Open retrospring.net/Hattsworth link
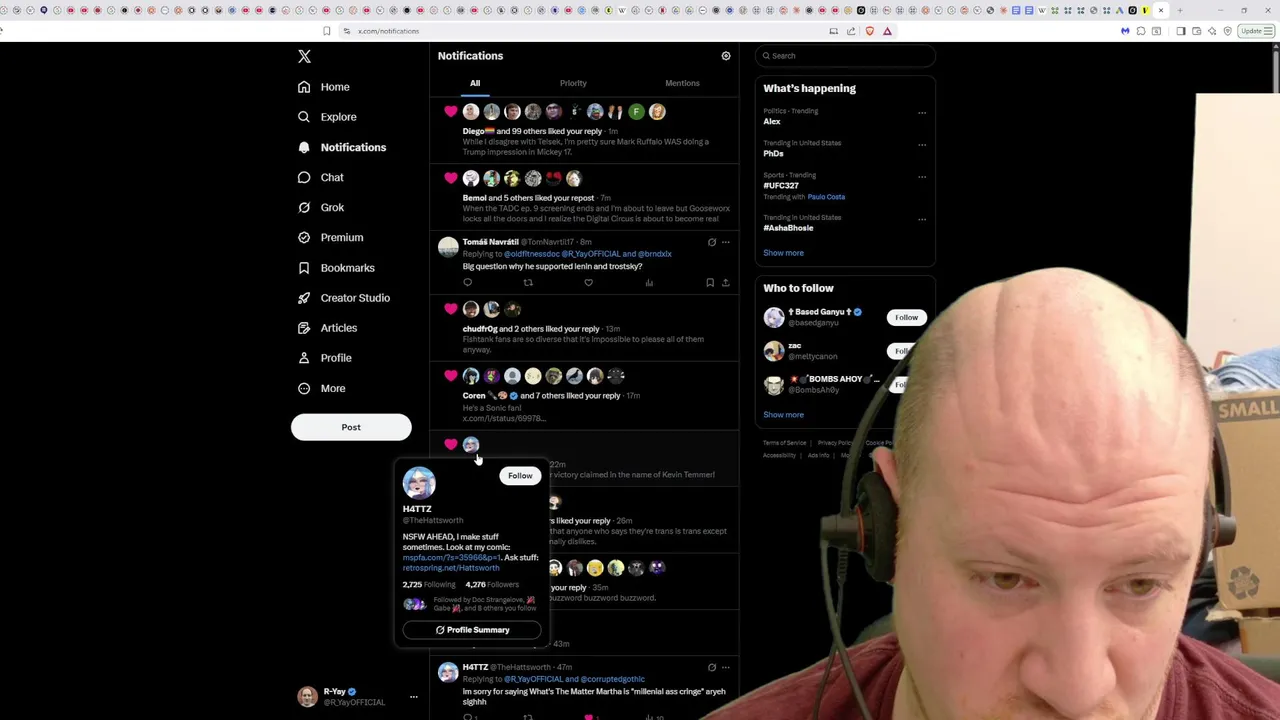The width and height of the screenshot is (1280, 720). point(451,568)
